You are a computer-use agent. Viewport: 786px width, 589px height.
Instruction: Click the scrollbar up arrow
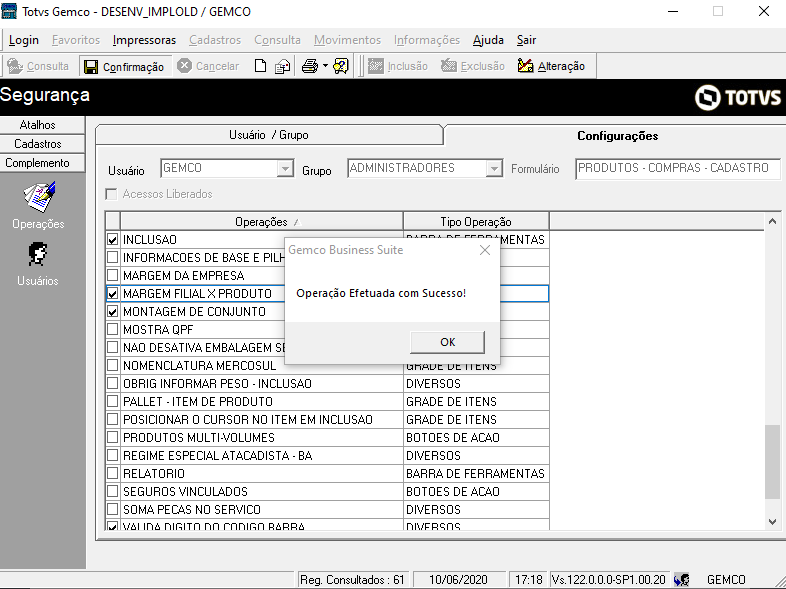click(772, 221)
